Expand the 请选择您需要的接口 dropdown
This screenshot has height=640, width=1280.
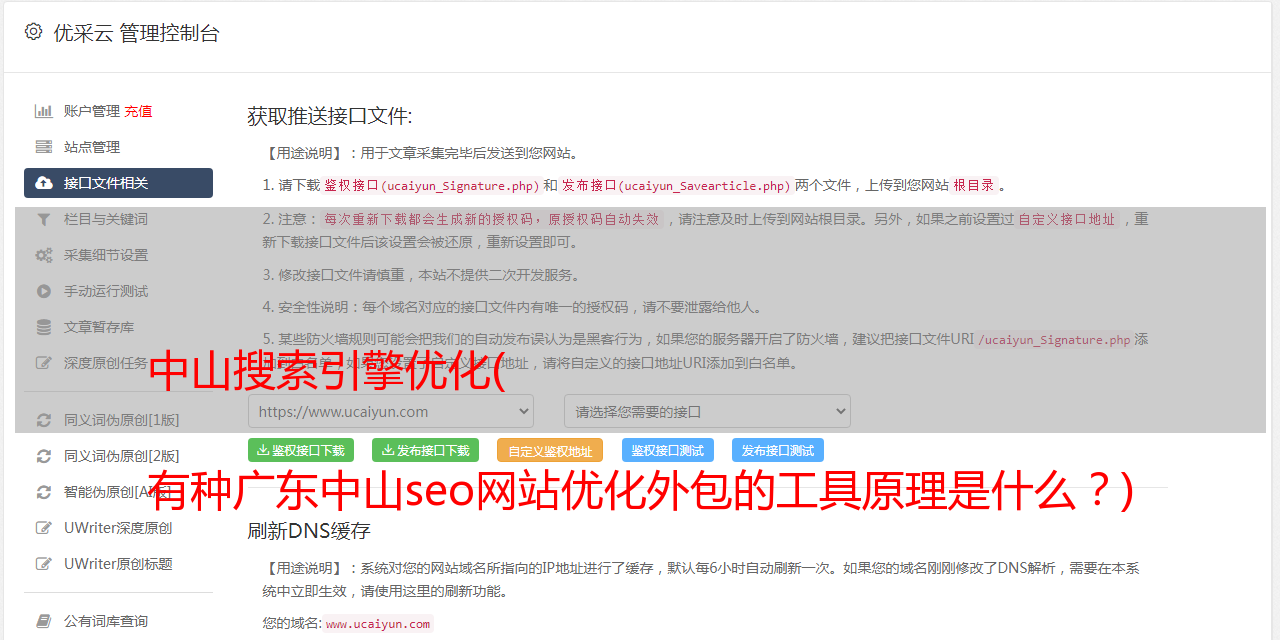[x=707, y=411]
